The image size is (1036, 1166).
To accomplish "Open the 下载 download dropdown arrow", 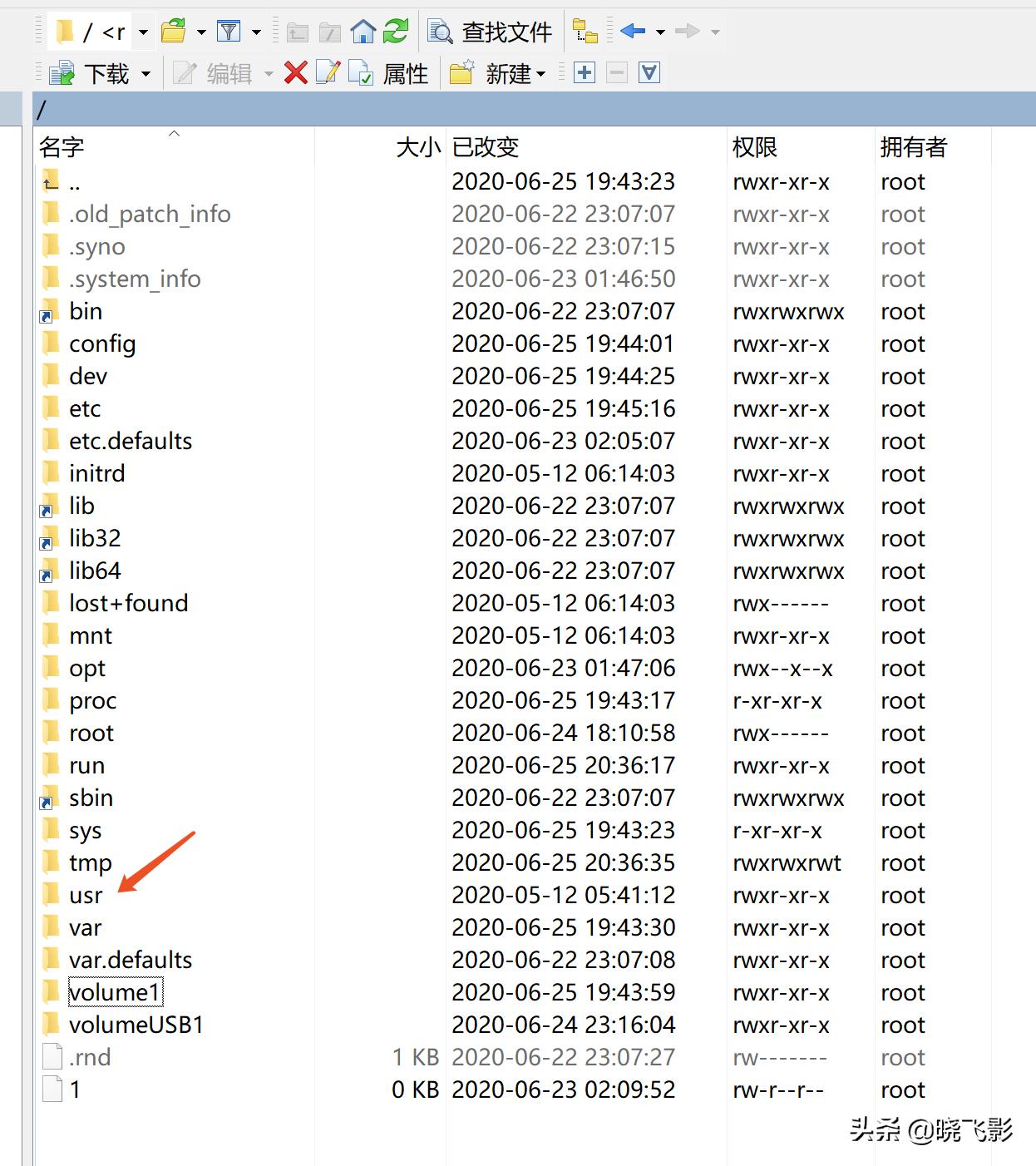I will coord(145,73).
